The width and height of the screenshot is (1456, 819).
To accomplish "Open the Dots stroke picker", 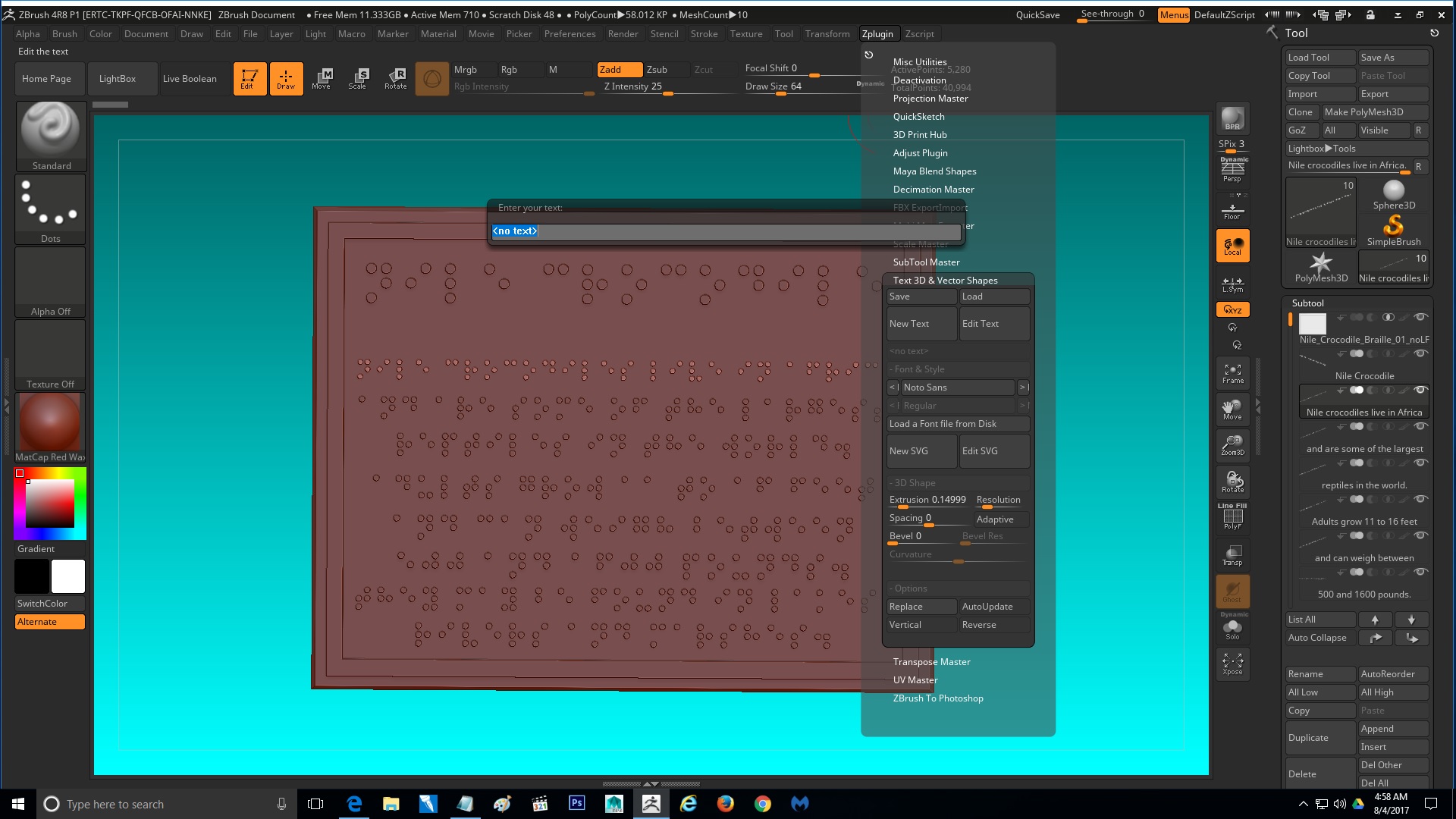I will pyautogui.click(x=51, y=209).
